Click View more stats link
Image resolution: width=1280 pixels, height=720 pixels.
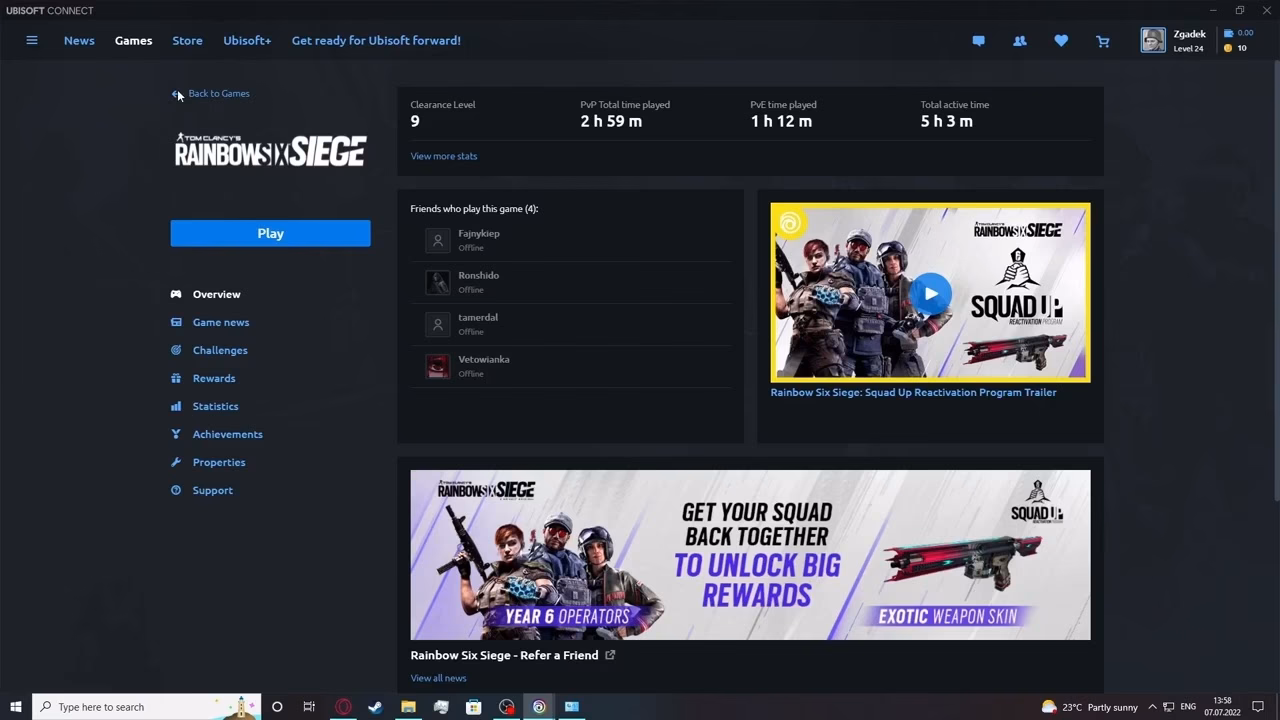(444, 156)
